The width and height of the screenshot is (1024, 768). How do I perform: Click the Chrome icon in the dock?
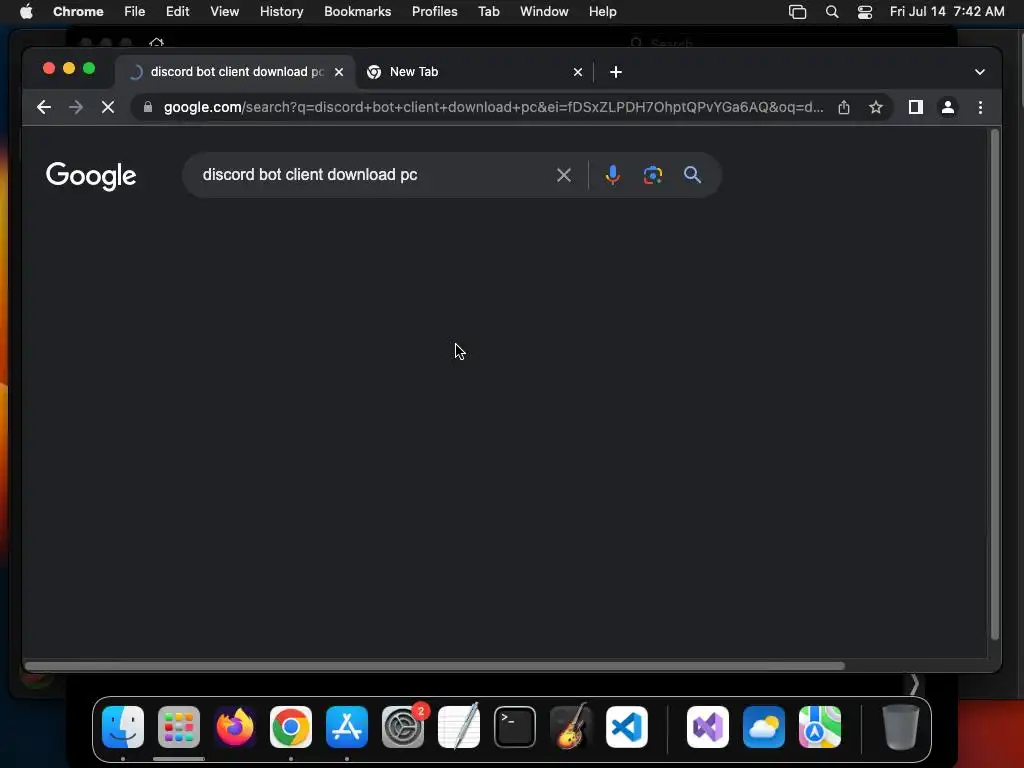291,727
